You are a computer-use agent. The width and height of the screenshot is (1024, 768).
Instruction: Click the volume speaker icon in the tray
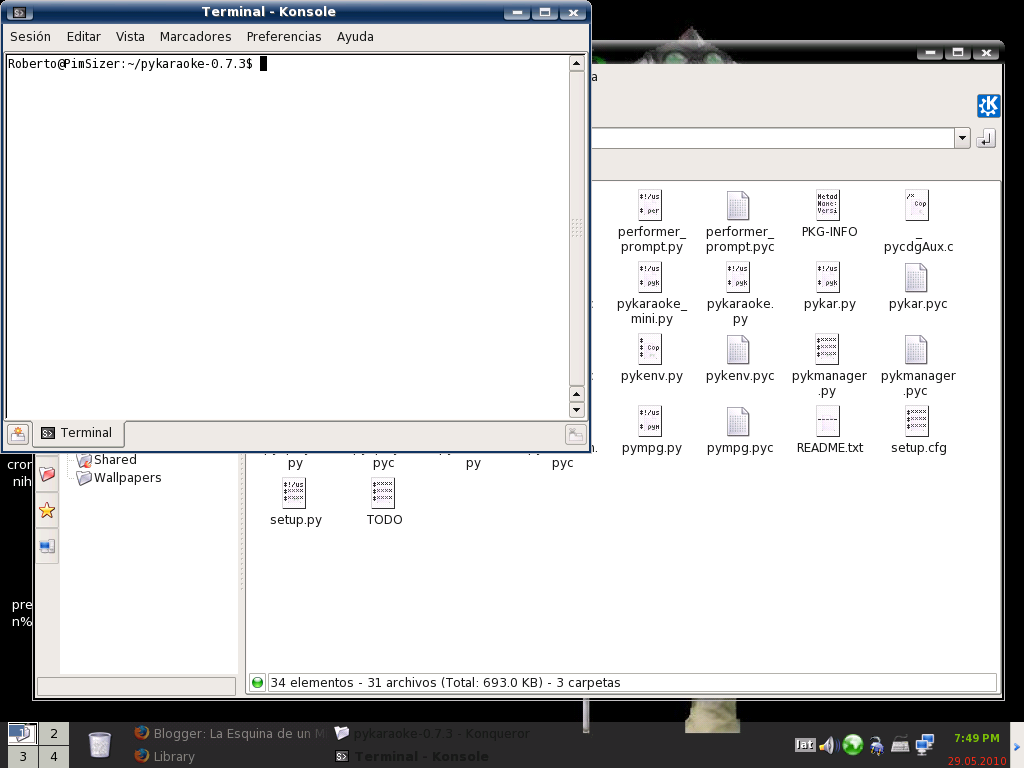click(826, 744)
